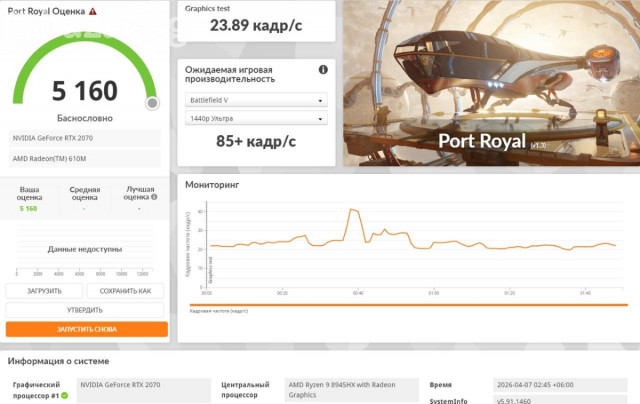Click the Ваша оценка value 5 160
Viewport: 640px width, 404px height.
pyautogui.click(x=29, y=209)
